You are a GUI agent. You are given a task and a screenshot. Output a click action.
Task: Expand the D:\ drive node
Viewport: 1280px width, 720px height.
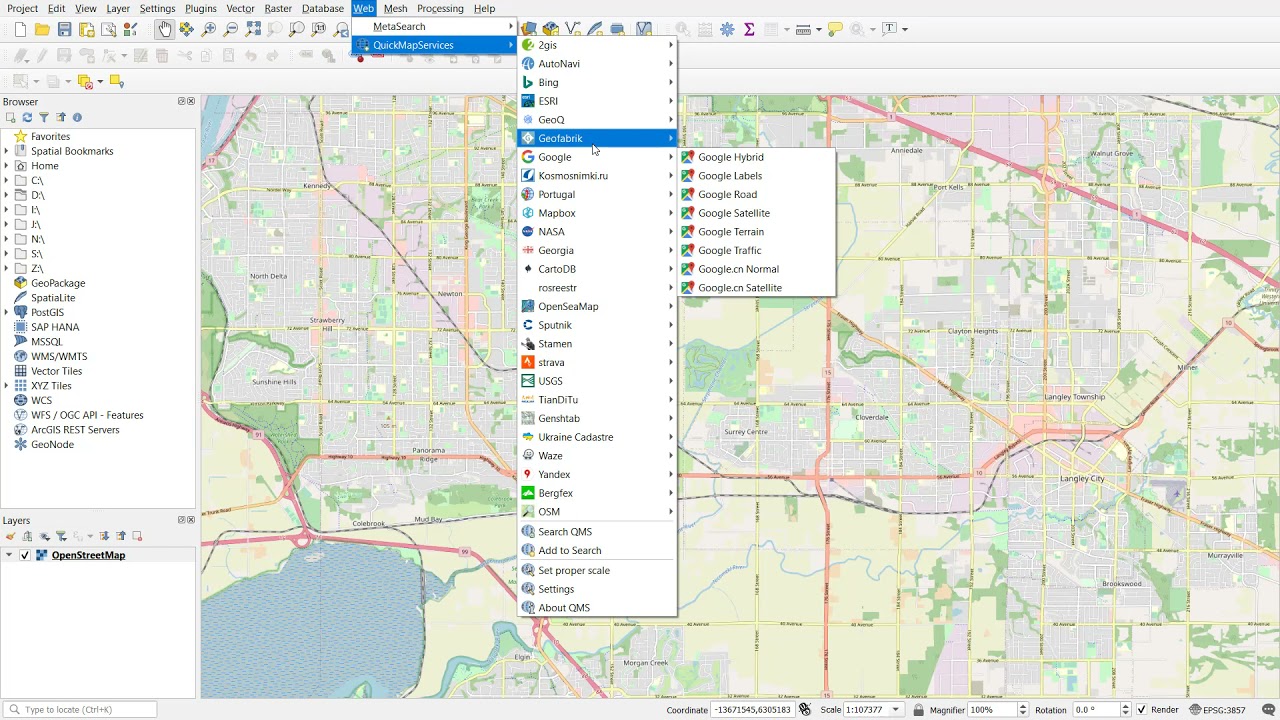[6, 195]
